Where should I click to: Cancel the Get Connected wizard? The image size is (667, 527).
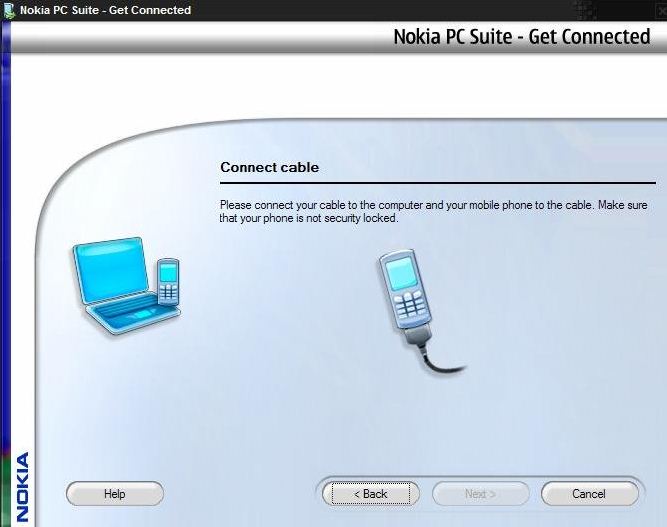(590, 494)
